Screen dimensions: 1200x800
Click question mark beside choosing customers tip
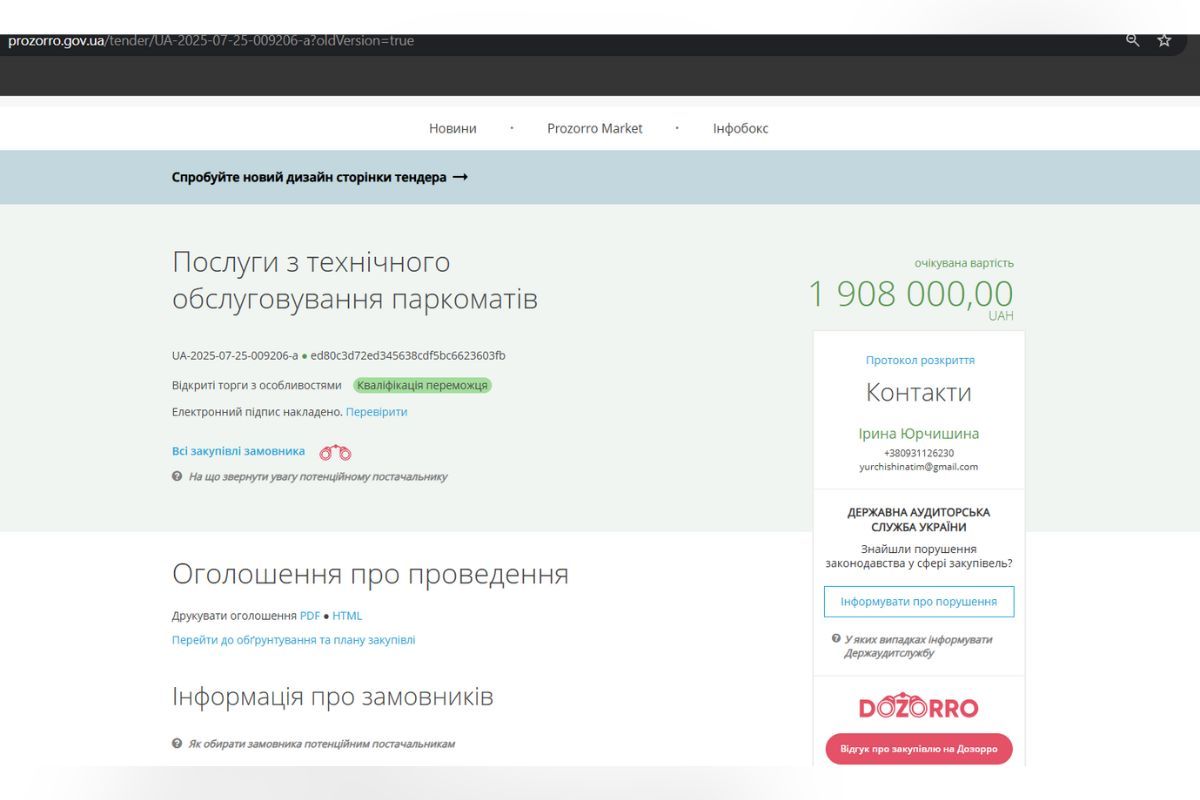(179, 743)
